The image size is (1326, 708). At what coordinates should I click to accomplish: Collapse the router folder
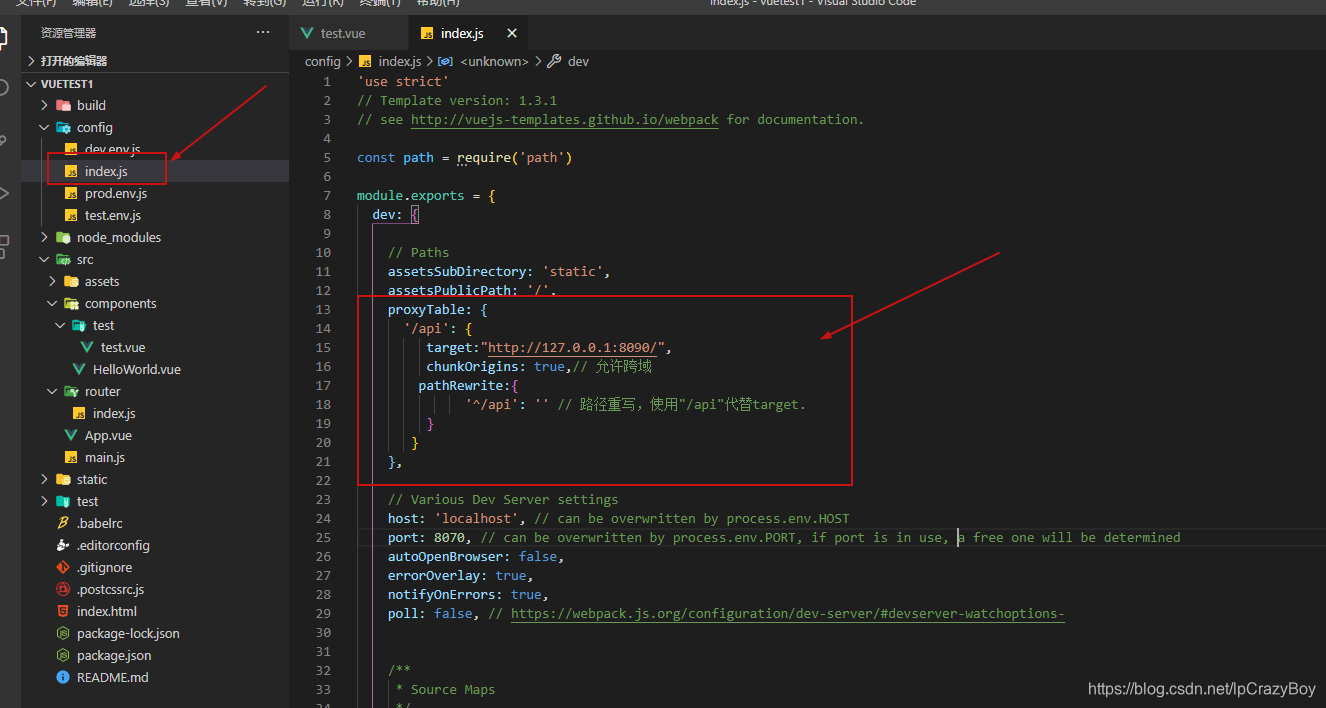point(52,391)
